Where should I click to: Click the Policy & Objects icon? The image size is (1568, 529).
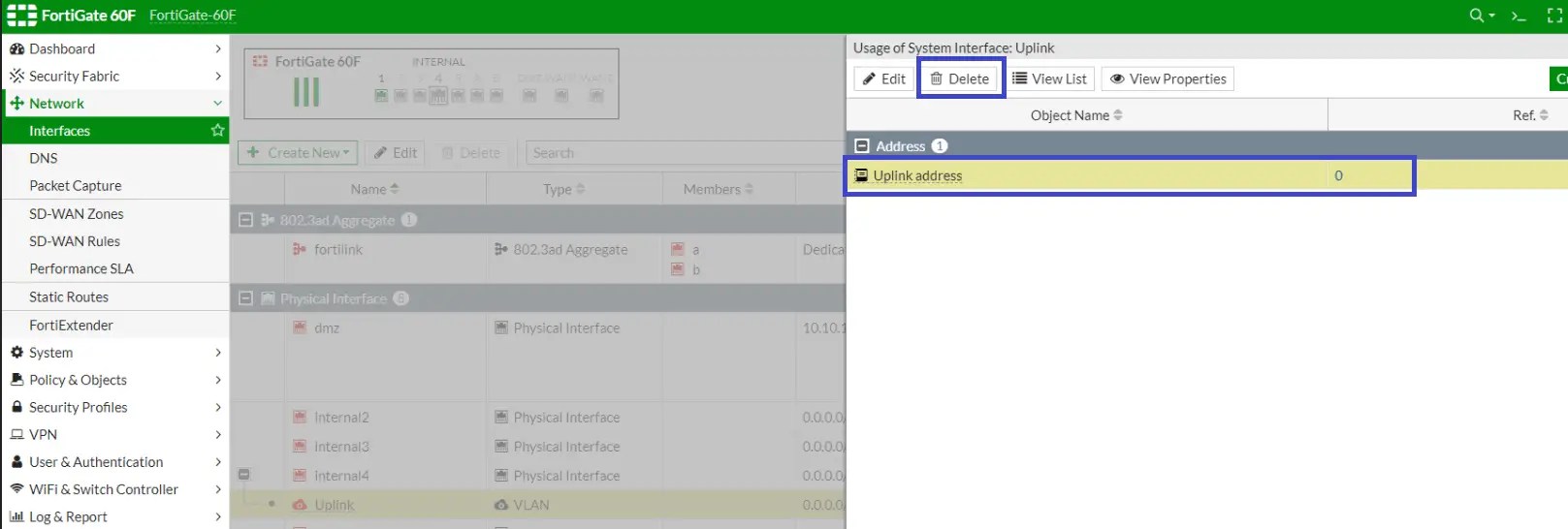point(16,380)
